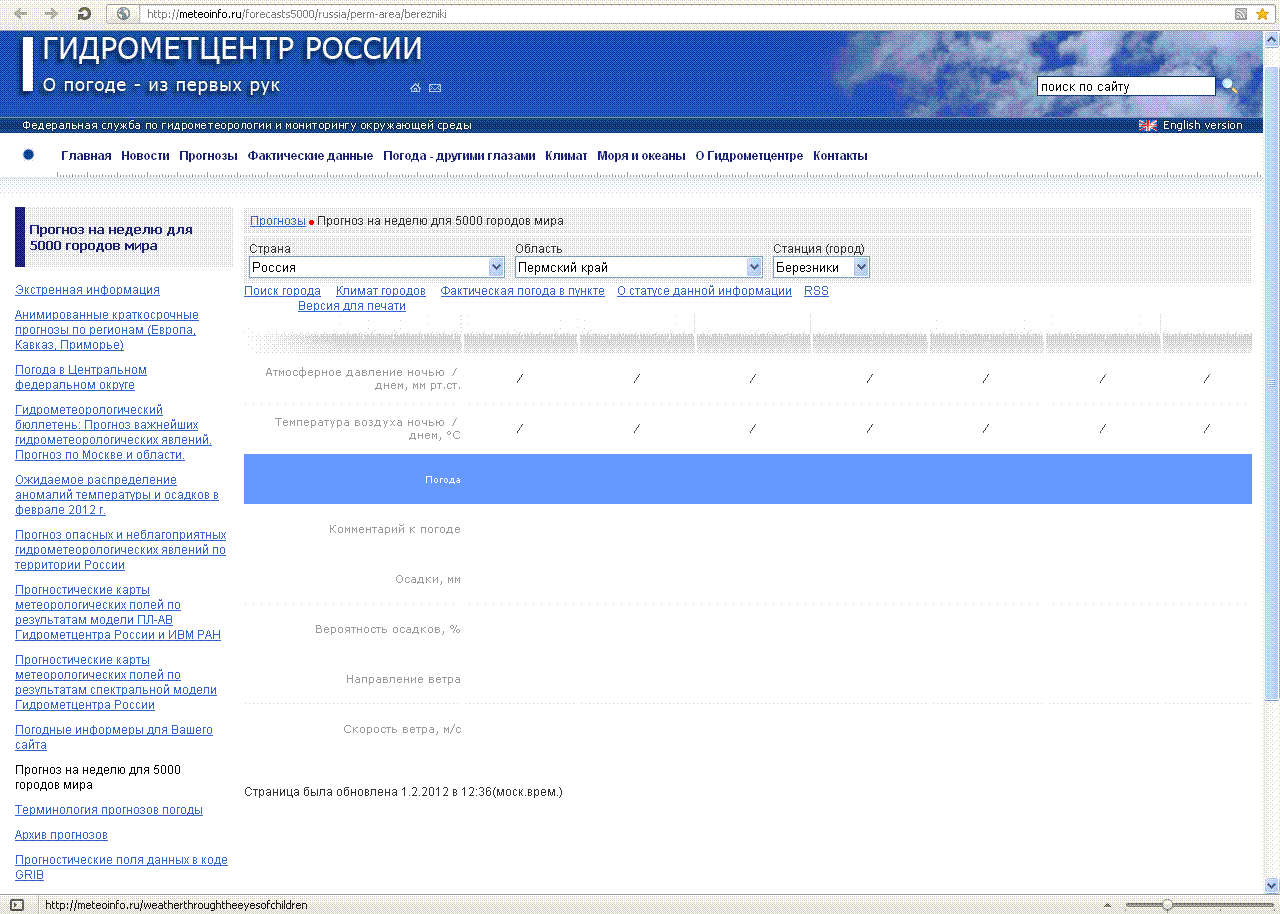The image size is (1280, 914).
Task: Open the Фактические данные menu item
Action: 310,156
